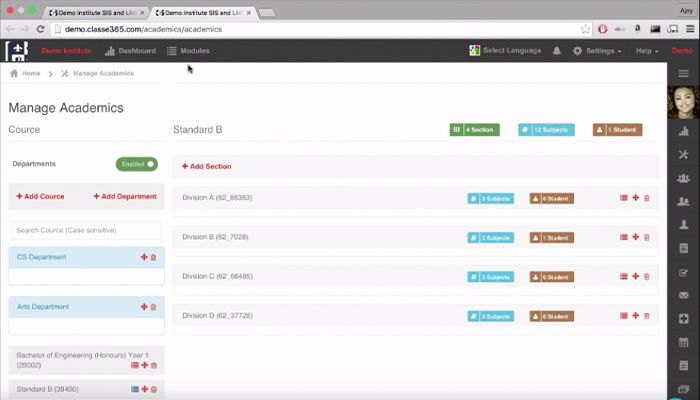Click the move icon for Division B

tap(635, 237)
